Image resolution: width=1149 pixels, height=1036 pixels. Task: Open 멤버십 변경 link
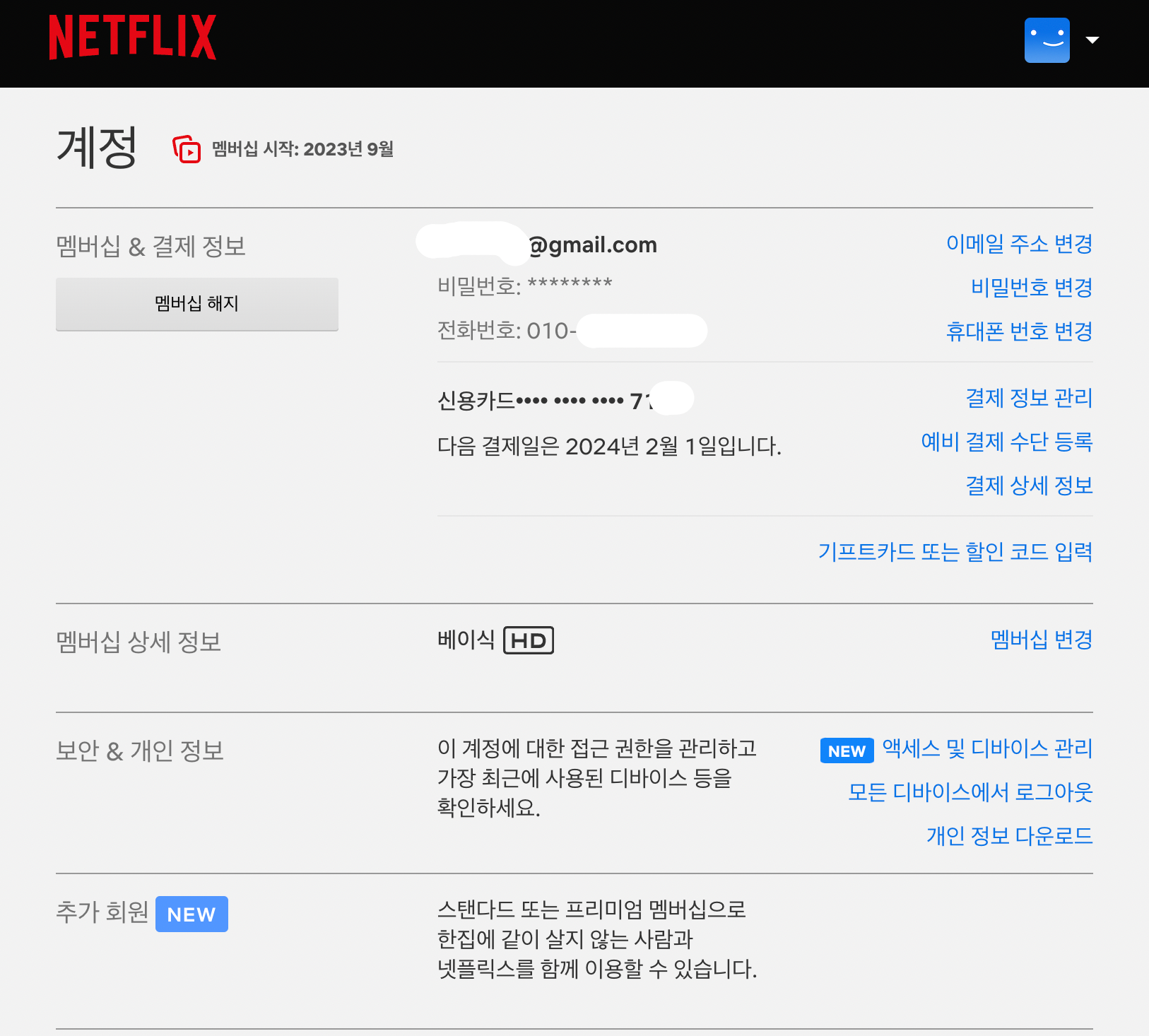tap(1042, 640)
